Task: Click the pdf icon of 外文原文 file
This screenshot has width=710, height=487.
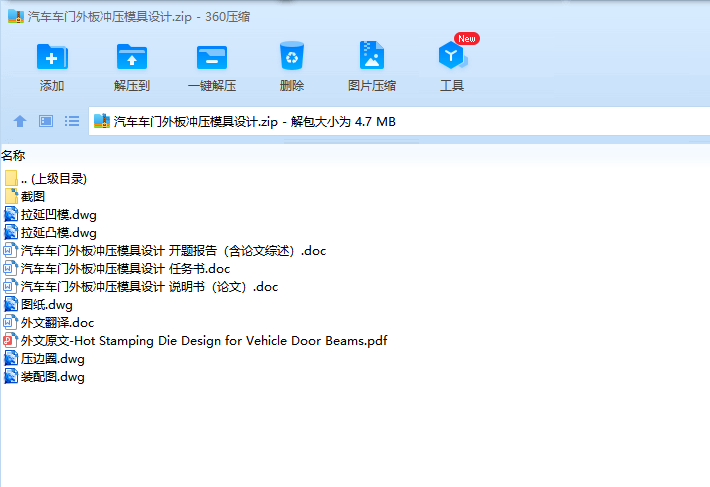Action: [10, 341]
